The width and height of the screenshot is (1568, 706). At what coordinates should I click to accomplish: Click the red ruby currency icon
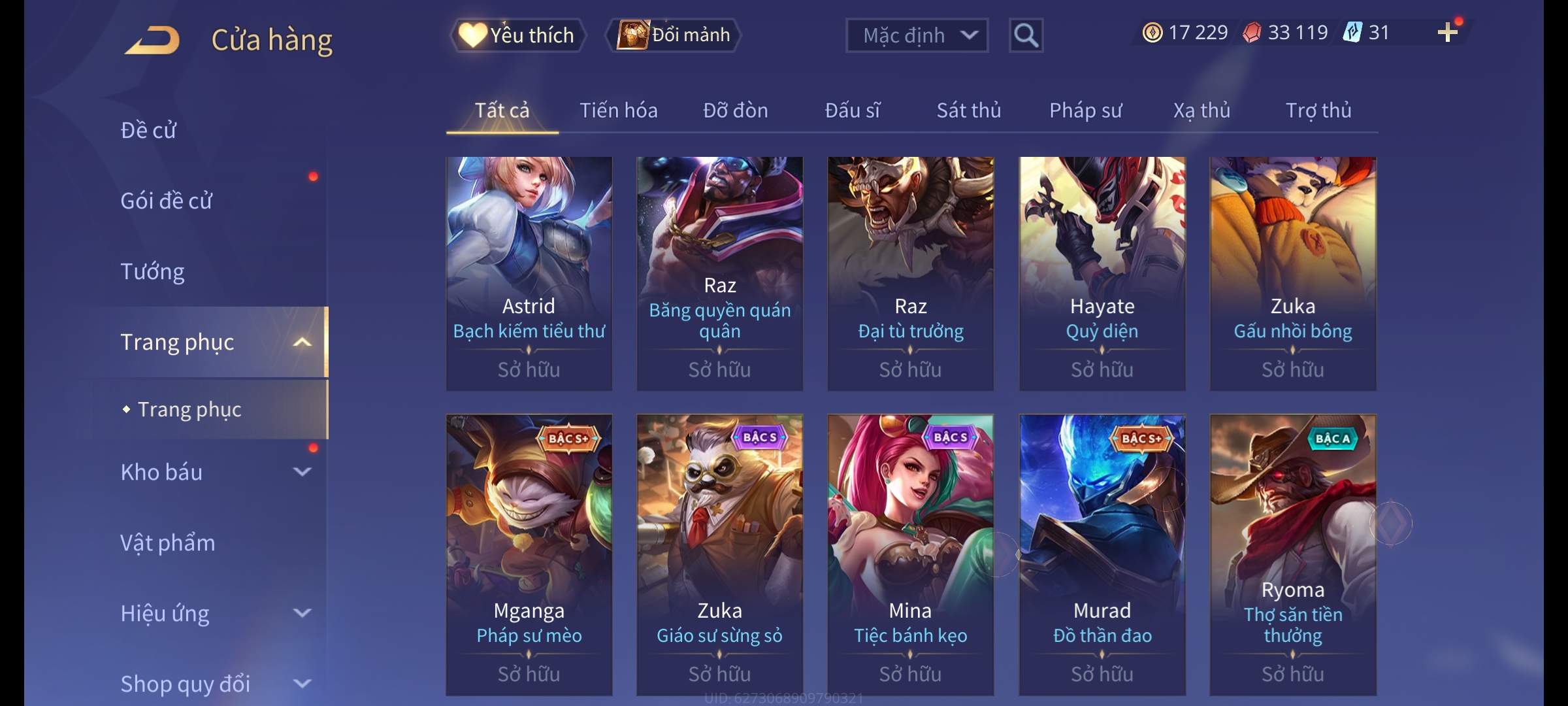1252,33
